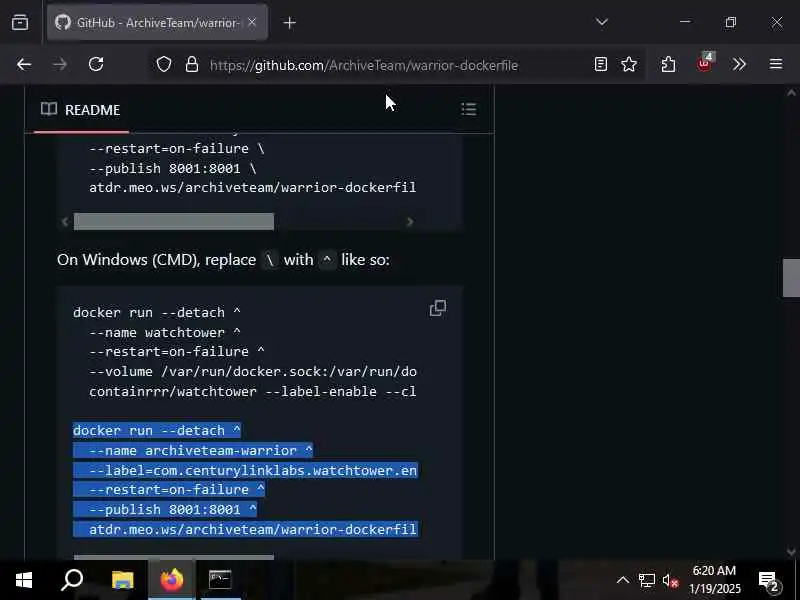Minimize the Firefox window
800x600 pixels.
pyautogui.click(x=685, y=22)
